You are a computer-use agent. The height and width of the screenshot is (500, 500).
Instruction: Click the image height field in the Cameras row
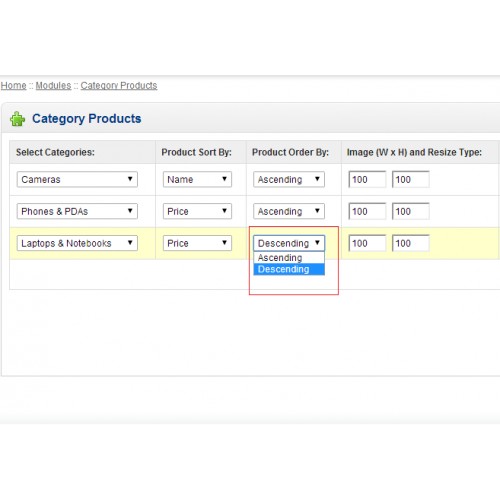[410, 179]
